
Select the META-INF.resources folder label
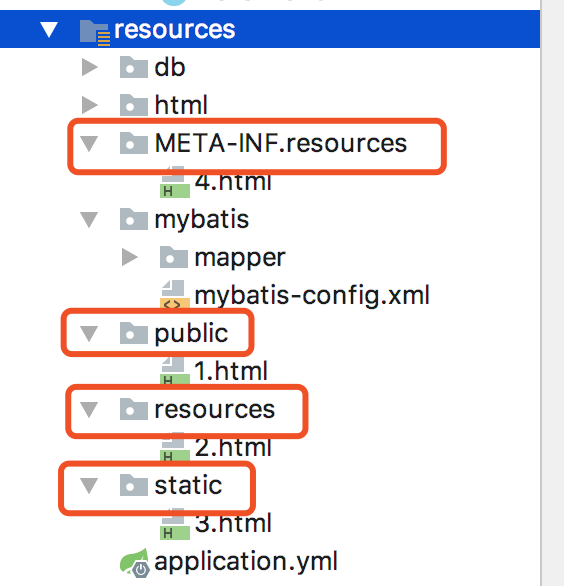point(280,143)
